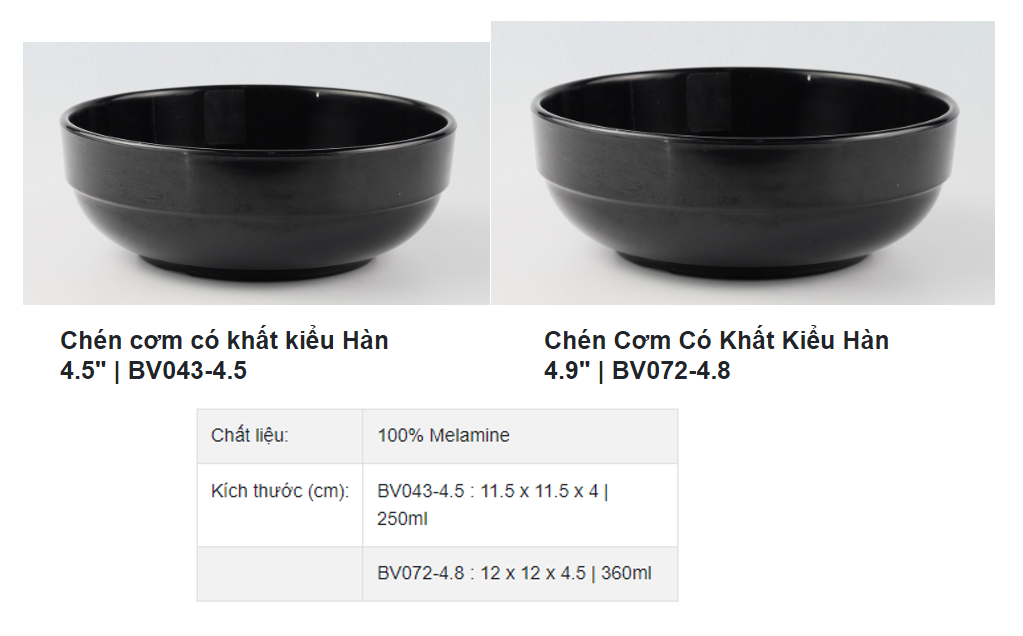Click the BV072-4.8 code in right product title
1023x636 pixels.
pos(671,371)
